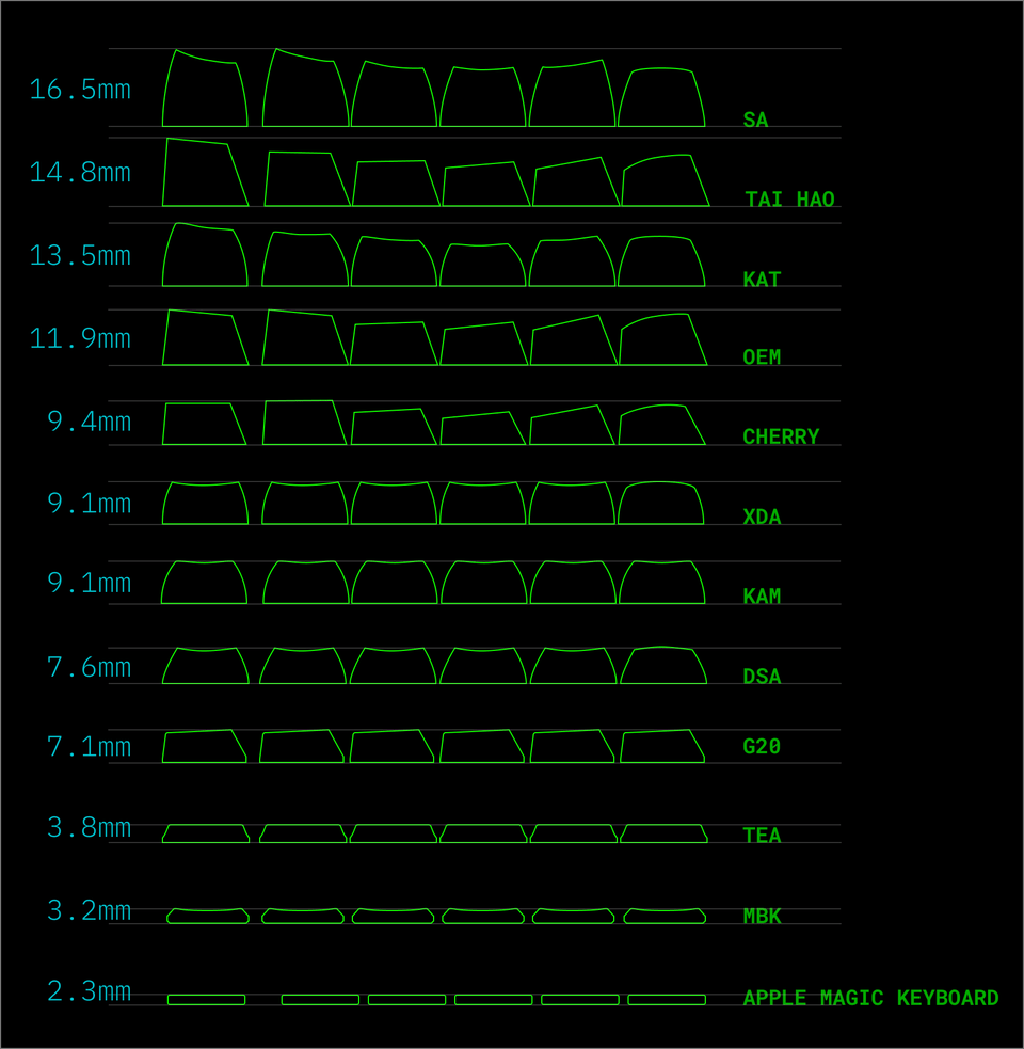The image size is (1024, 1049).
Task: Select the 9.4mm height value
Action: pos(89,422)
